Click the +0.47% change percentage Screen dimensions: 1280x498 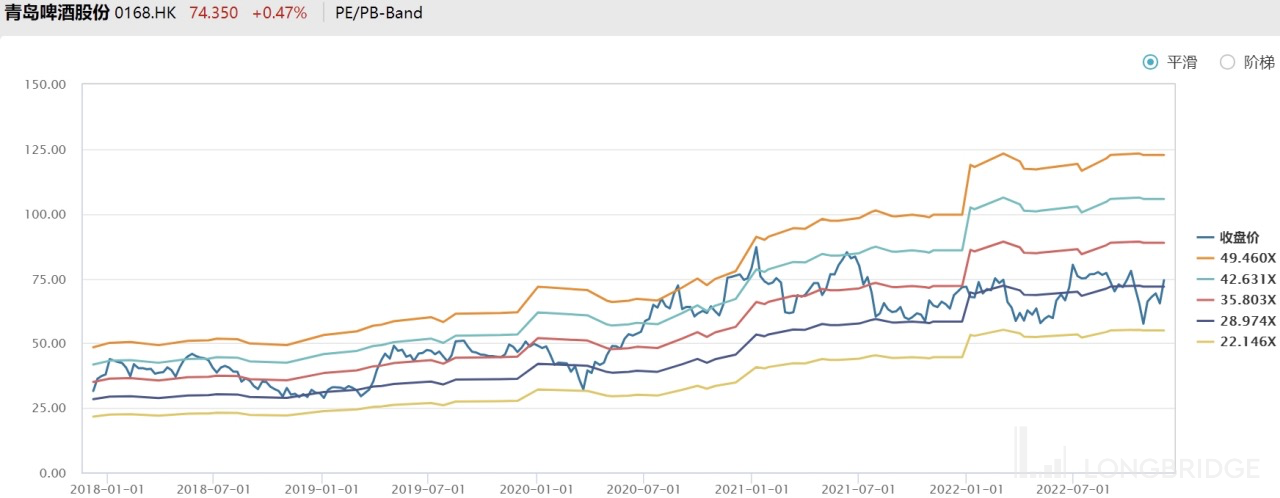click(x=279, y=13)
